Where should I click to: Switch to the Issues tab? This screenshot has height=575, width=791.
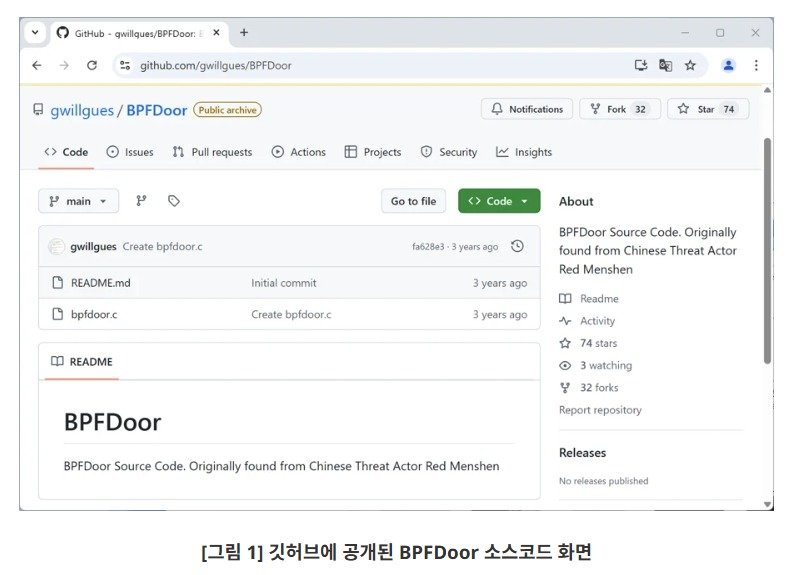130,152
